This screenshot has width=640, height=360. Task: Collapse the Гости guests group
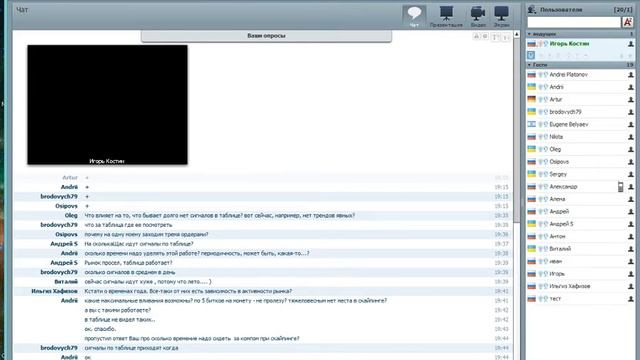click(x=529, y=65)
